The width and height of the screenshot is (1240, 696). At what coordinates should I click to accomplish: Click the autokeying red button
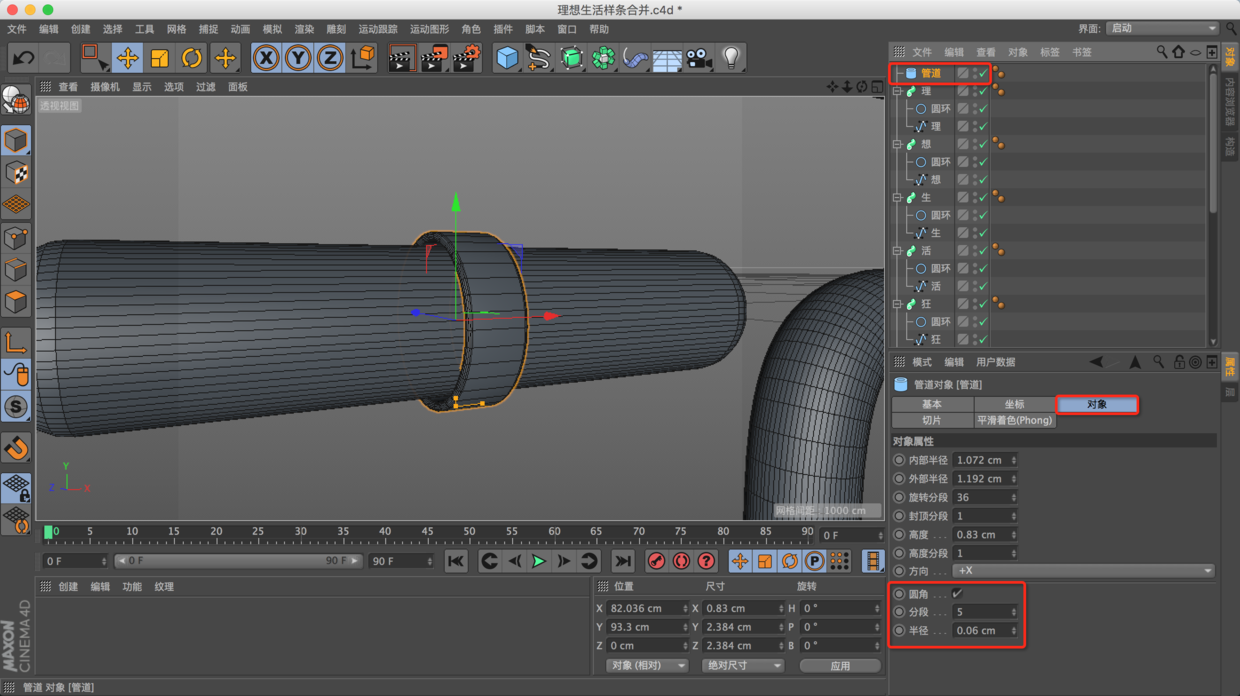pos(681,561)
